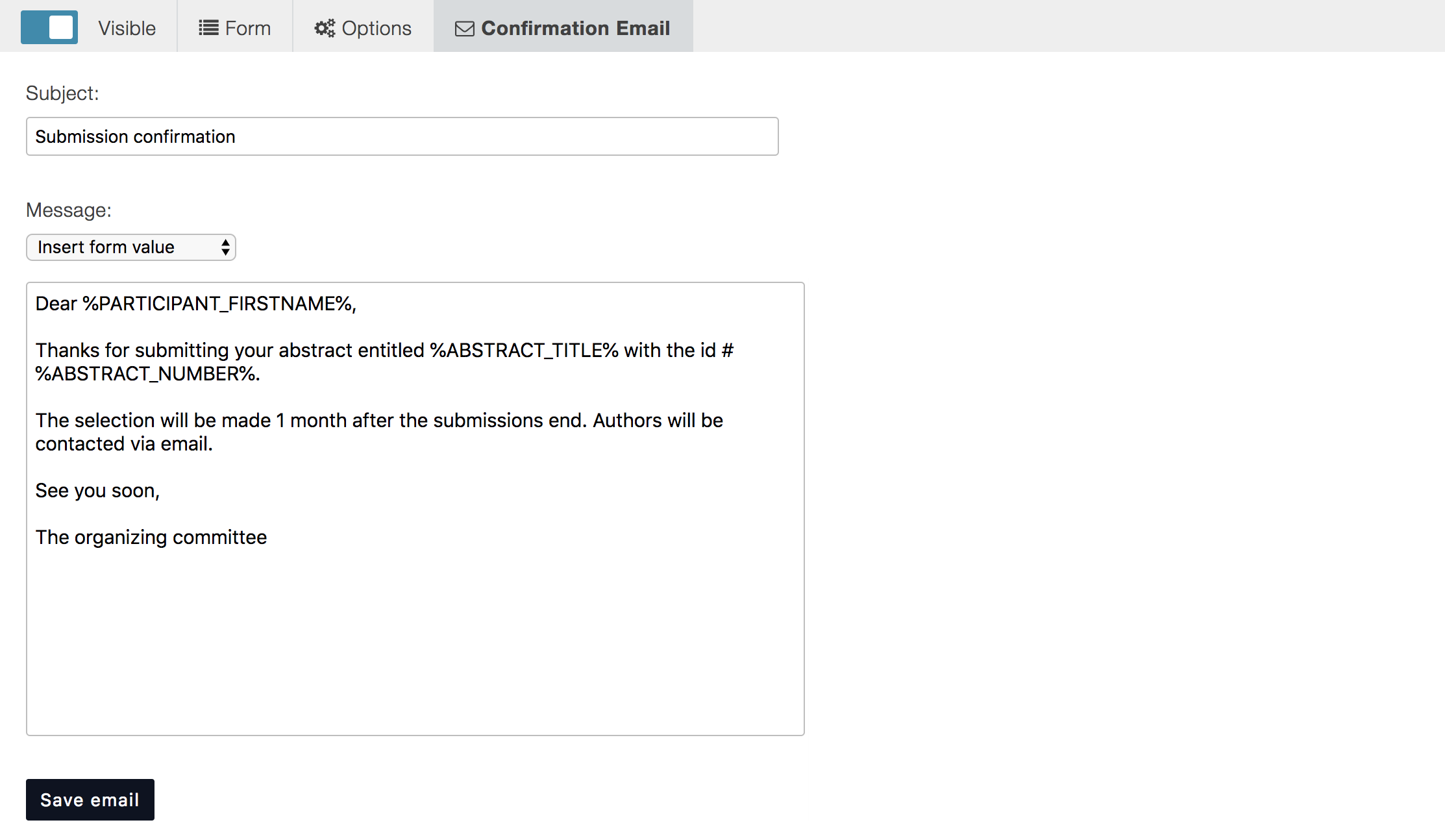Click the Subject input field
Viewport: 1445px width, 840px height.
(x=402, y=136)
